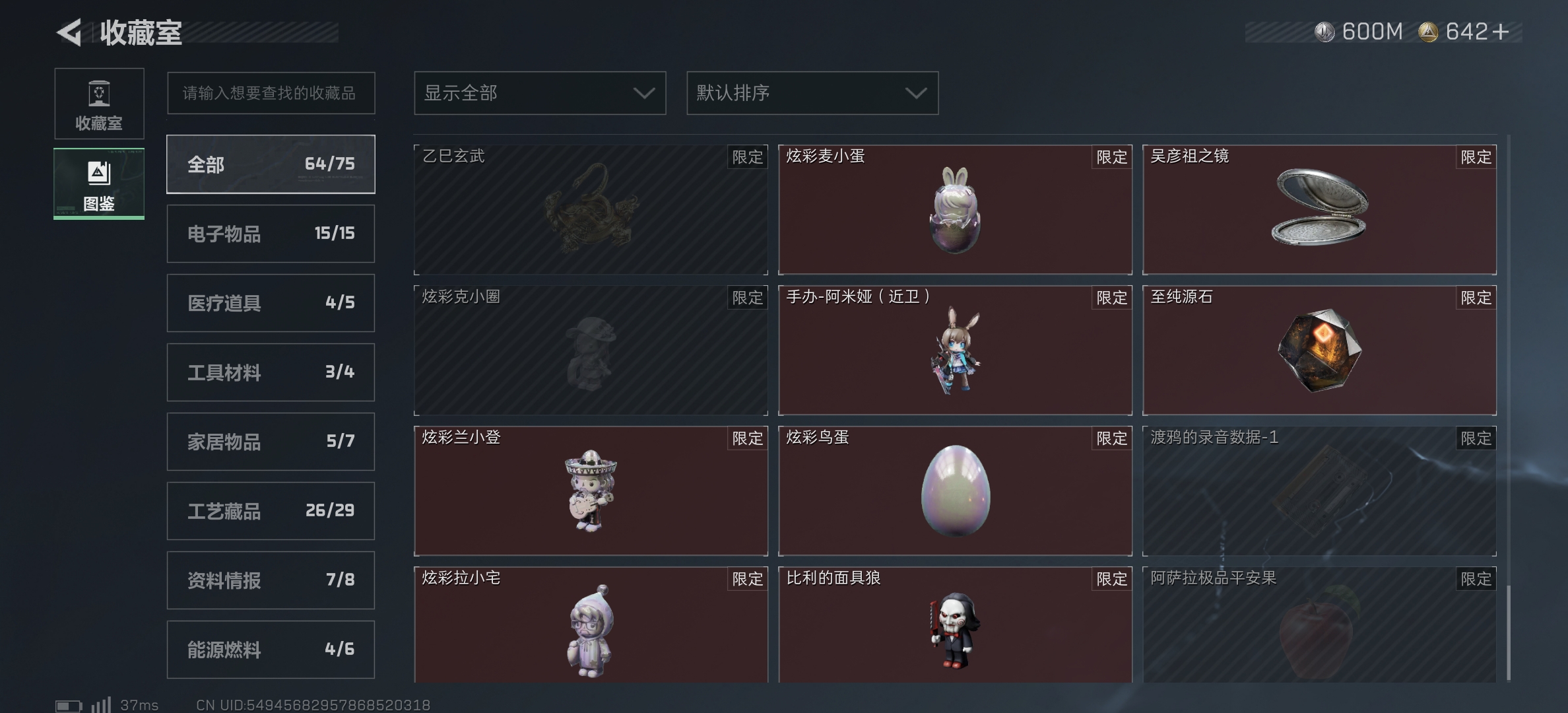Screen dimensions: 1568x713
Task: Open the 能源燃料 category
Action: pos(271,650)
